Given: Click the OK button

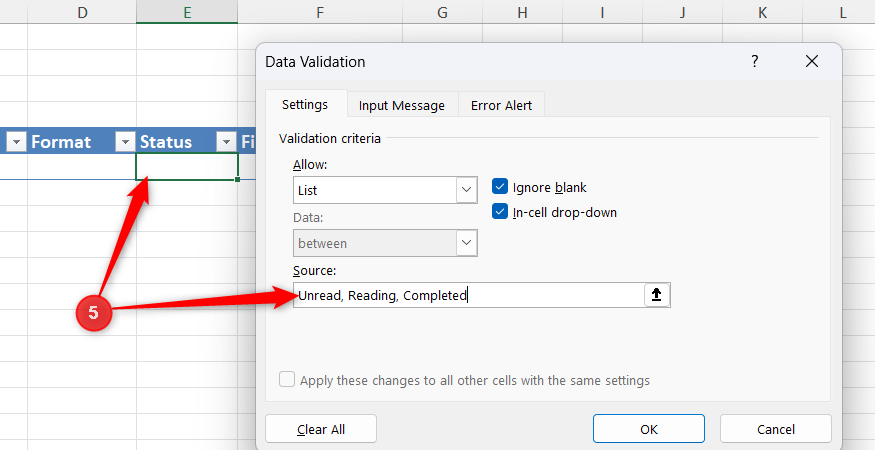Looking at the screenshot, I should (x=649, y=429).
